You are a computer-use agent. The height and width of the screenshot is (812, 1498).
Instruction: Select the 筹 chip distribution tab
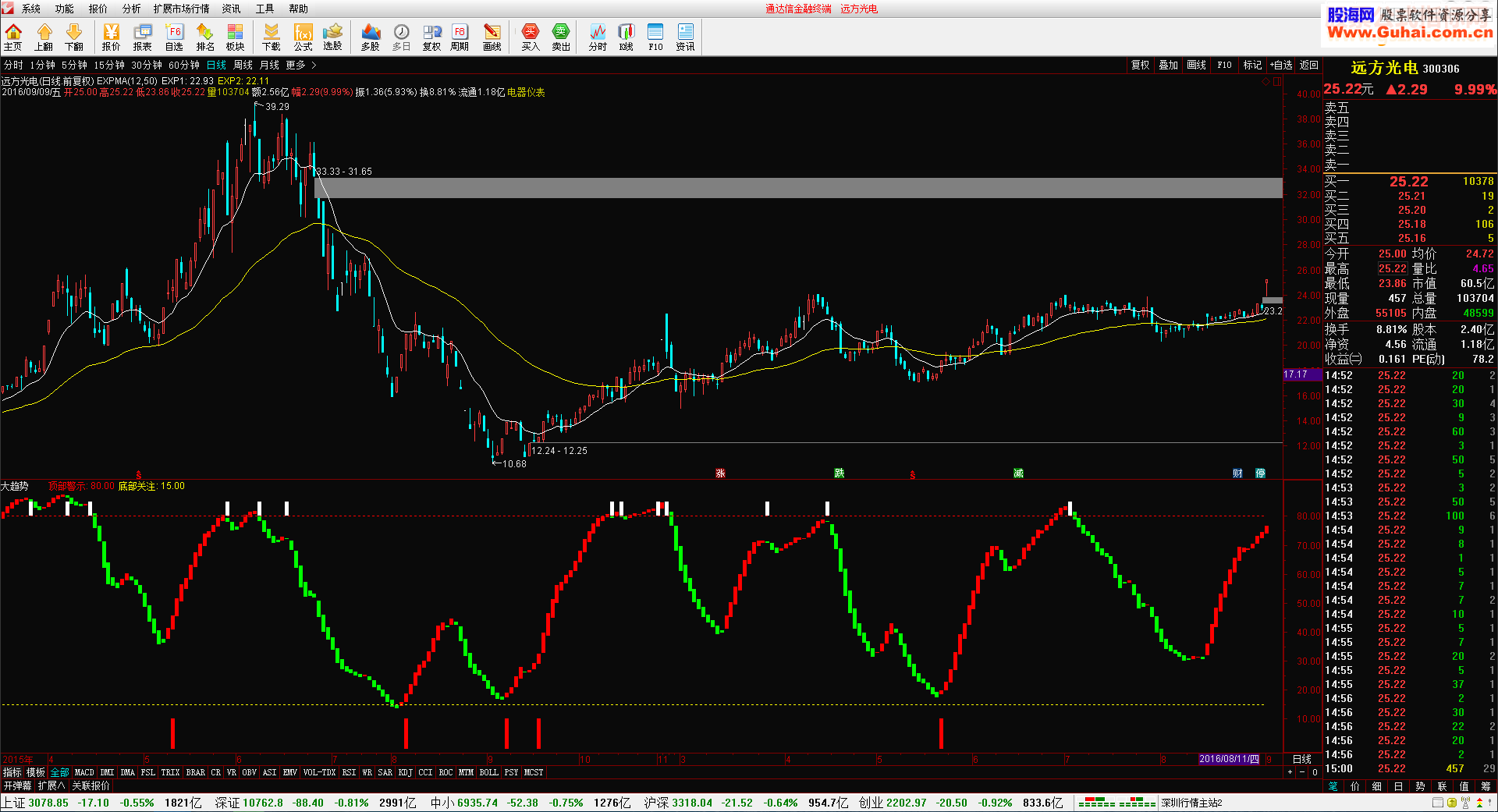[1486, 786]
